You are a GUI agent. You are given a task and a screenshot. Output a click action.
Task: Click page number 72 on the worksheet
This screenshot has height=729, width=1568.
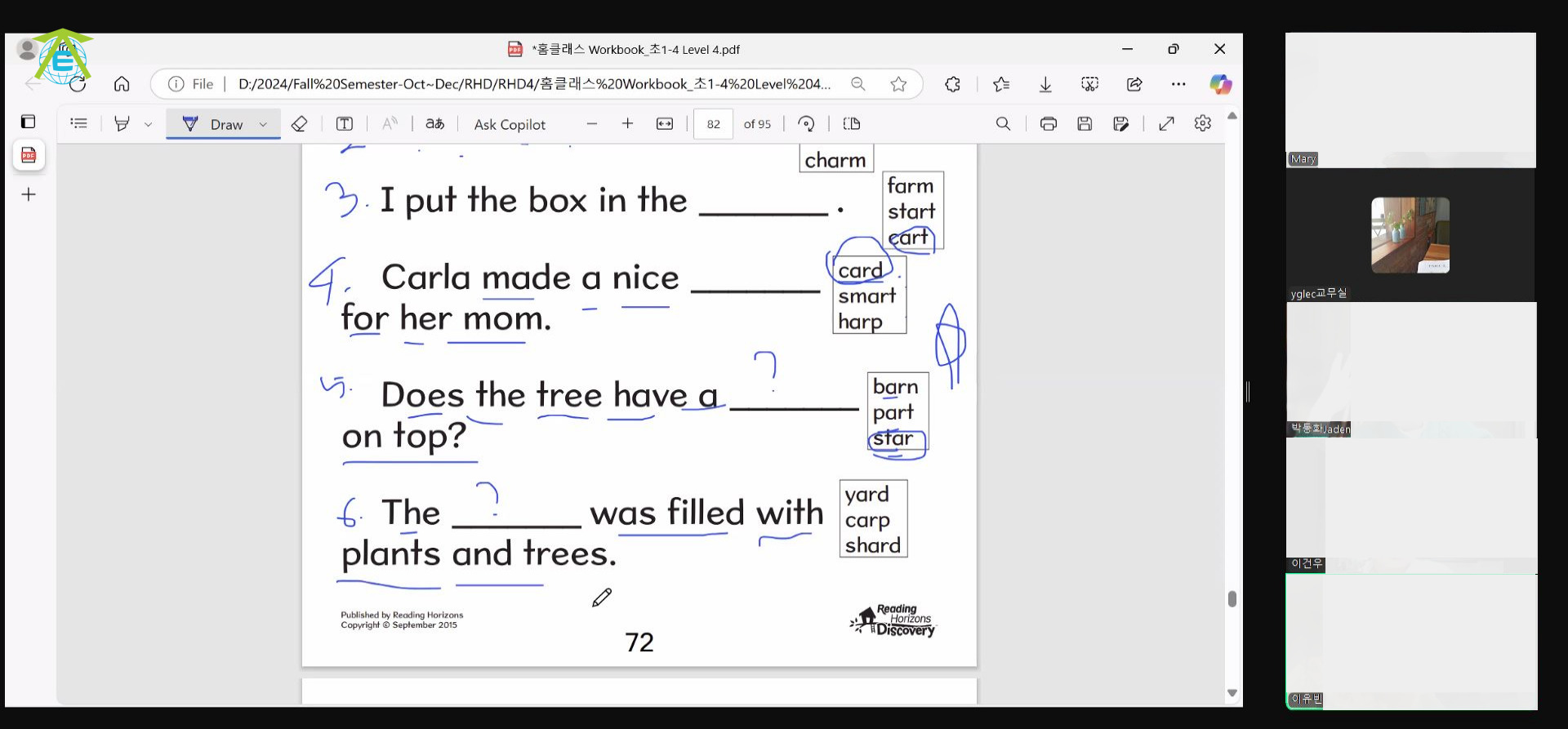point(639,642)
